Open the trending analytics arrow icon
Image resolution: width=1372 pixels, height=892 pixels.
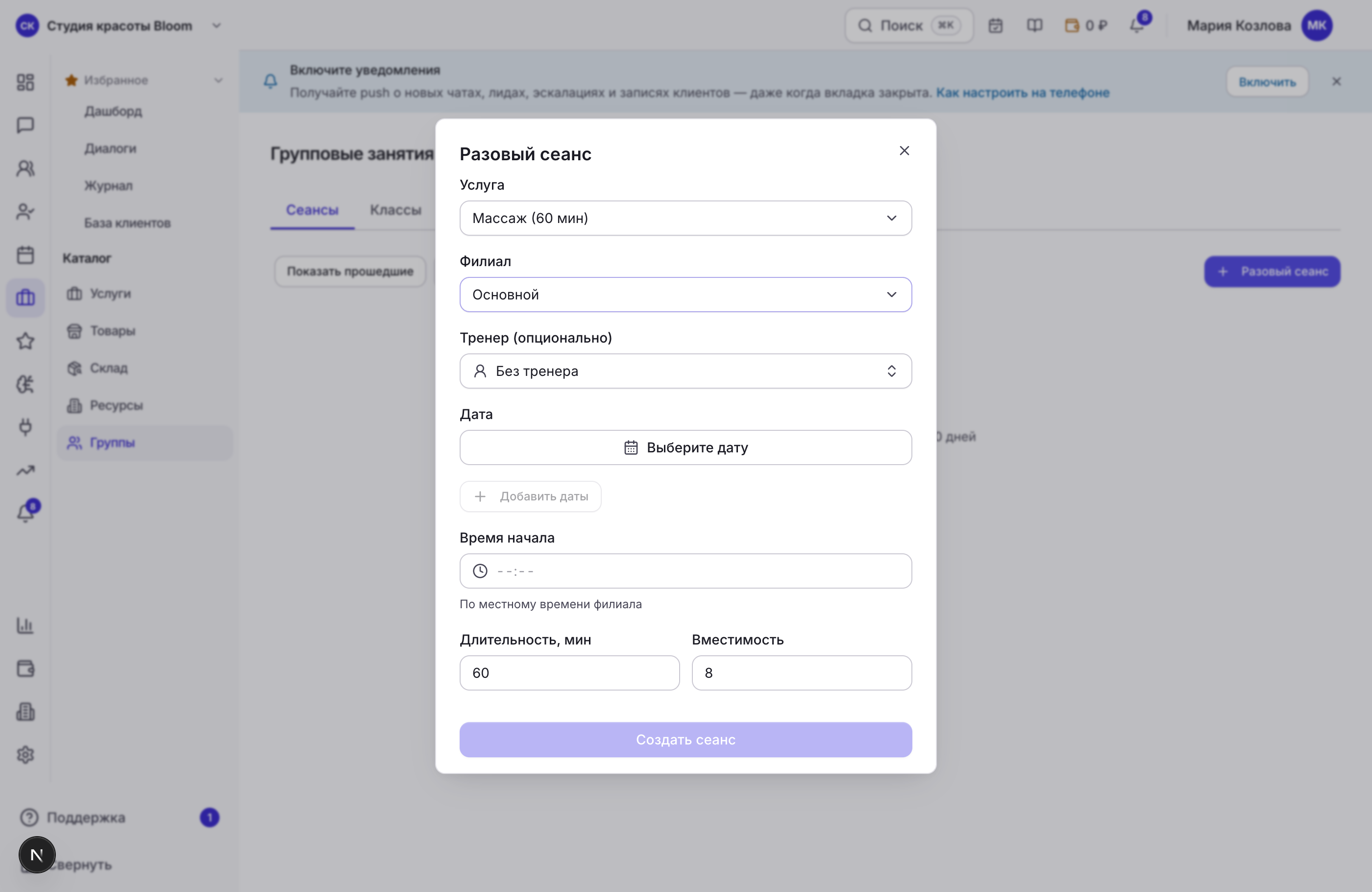25,471
